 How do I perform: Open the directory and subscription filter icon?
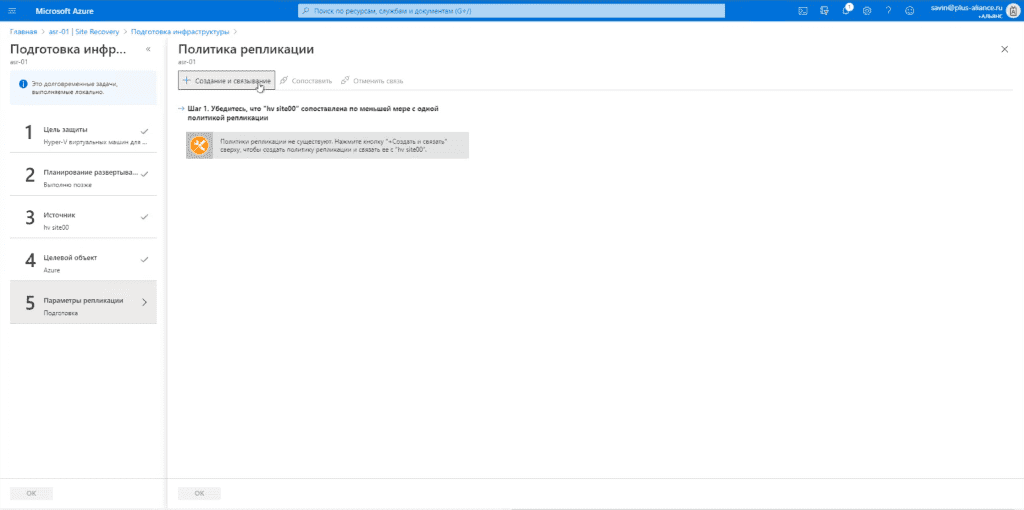coord(824,11)
